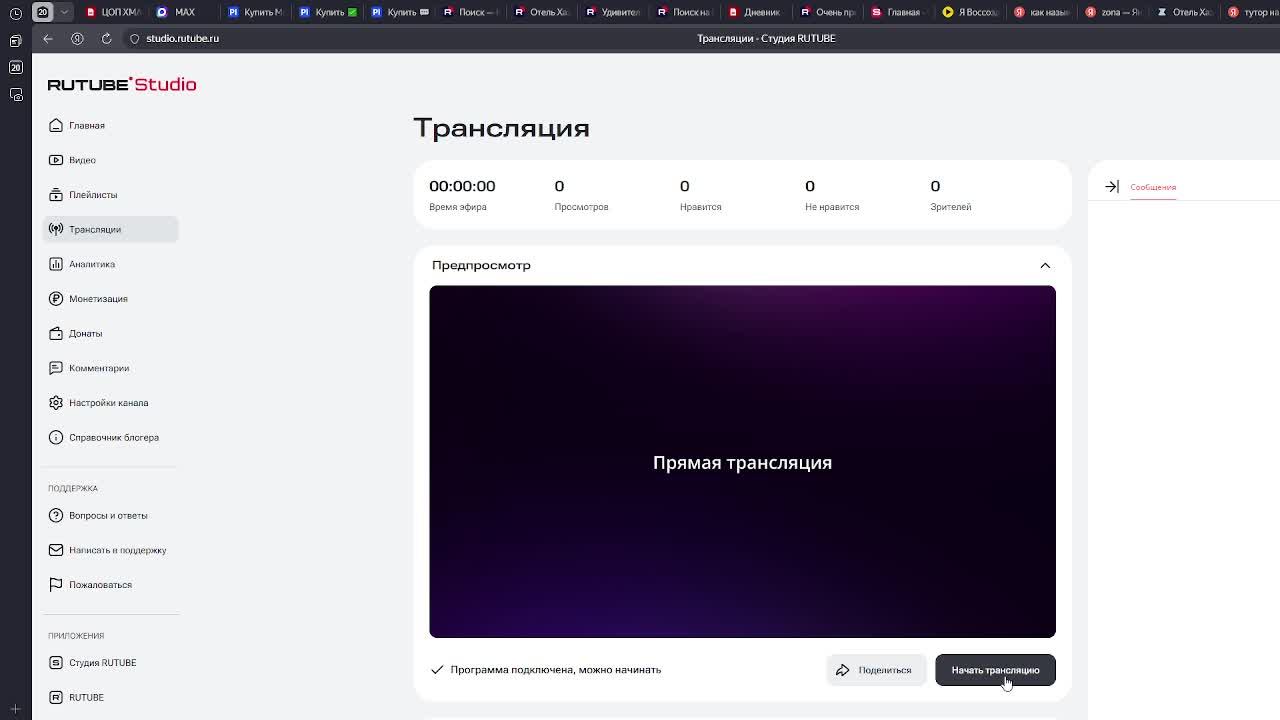Image resolution: width=1280 pixels, height=720 pixels.
Task: Click the Видео sidebar icon
Action: pos(56,160)
